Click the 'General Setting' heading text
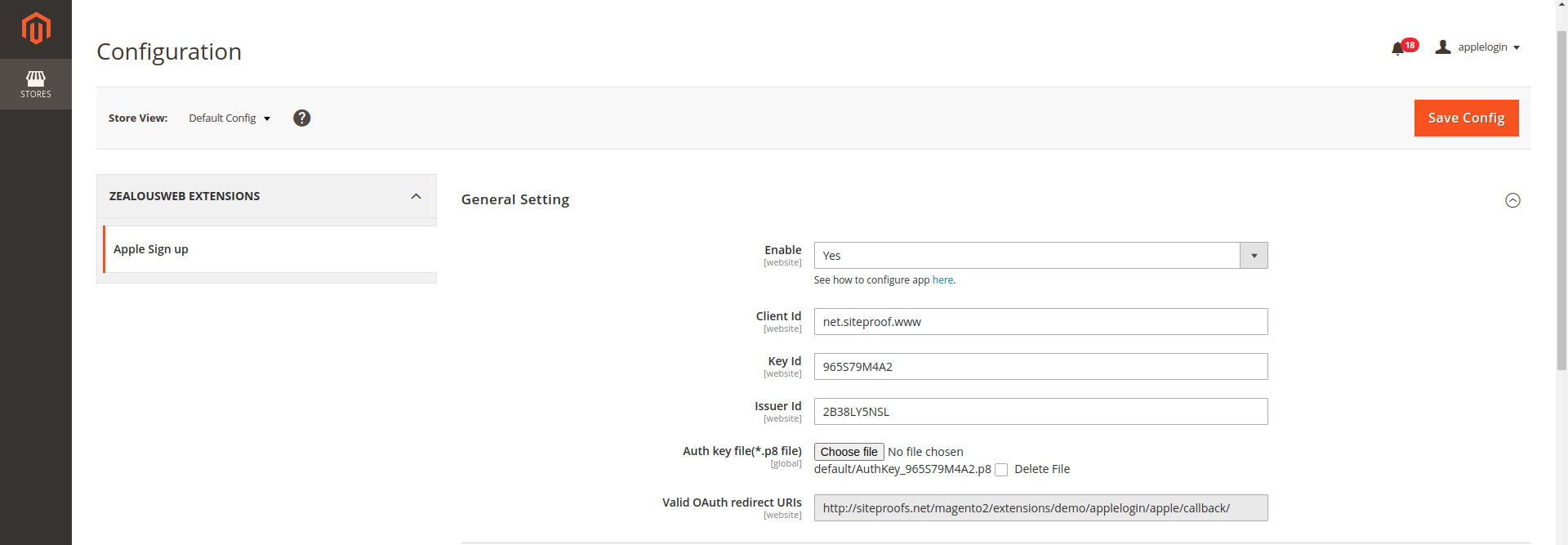The height and width of the screenshot is (545, 1568). click(515, 199)
